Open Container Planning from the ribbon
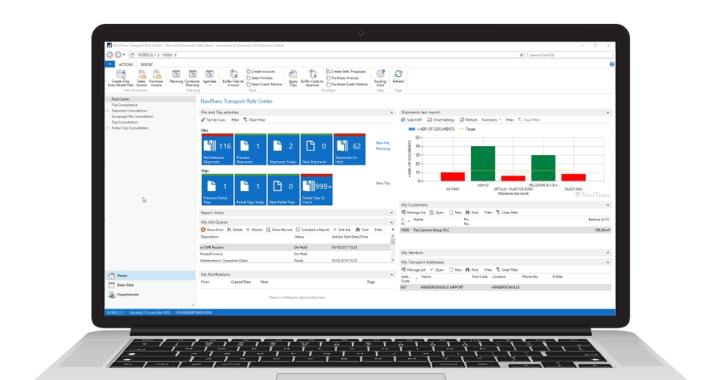The width and height of the screenshot is (720, 380). pos(192,78)
